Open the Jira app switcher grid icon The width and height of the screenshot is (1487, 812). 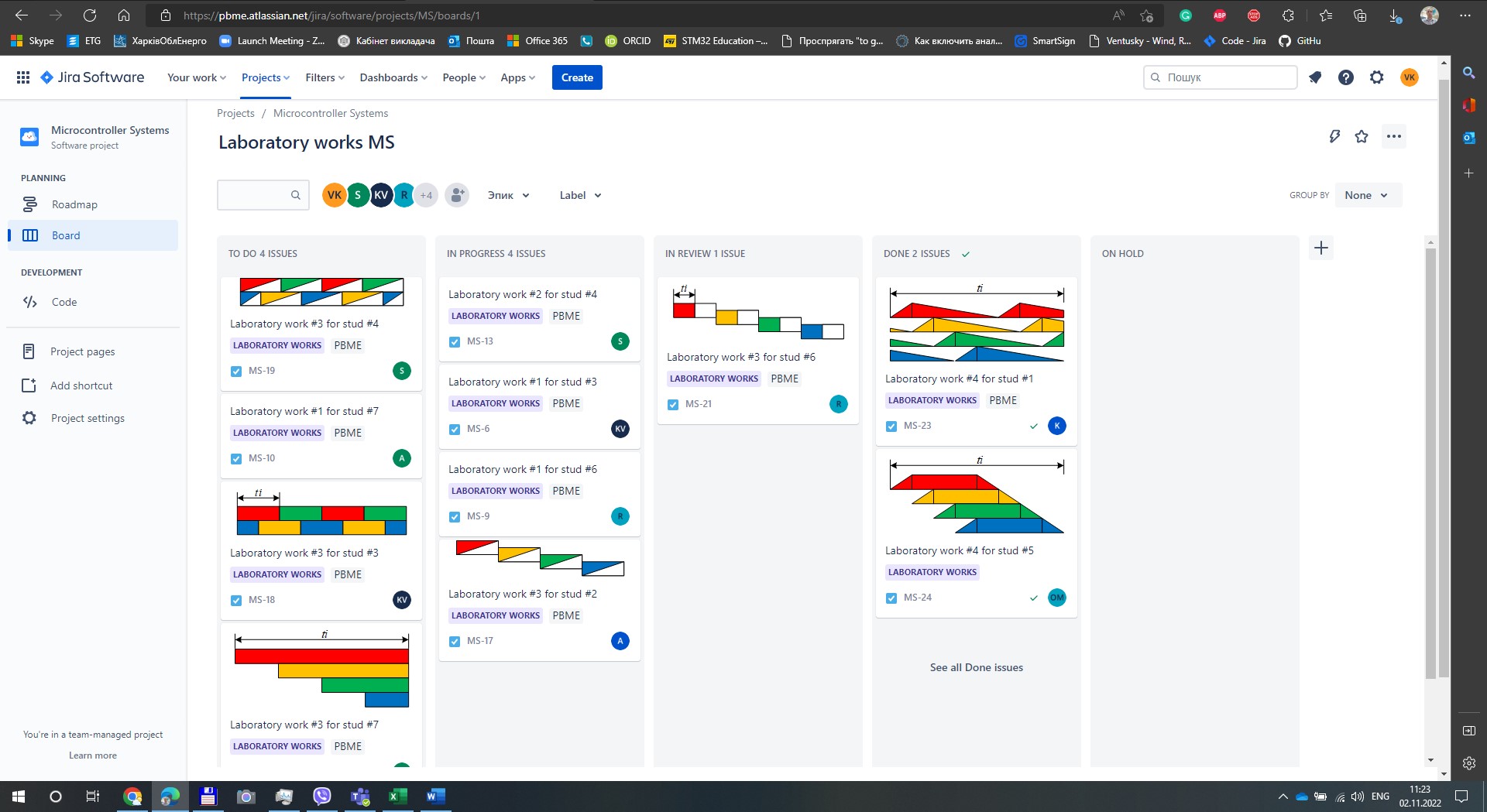pos(23,77)
